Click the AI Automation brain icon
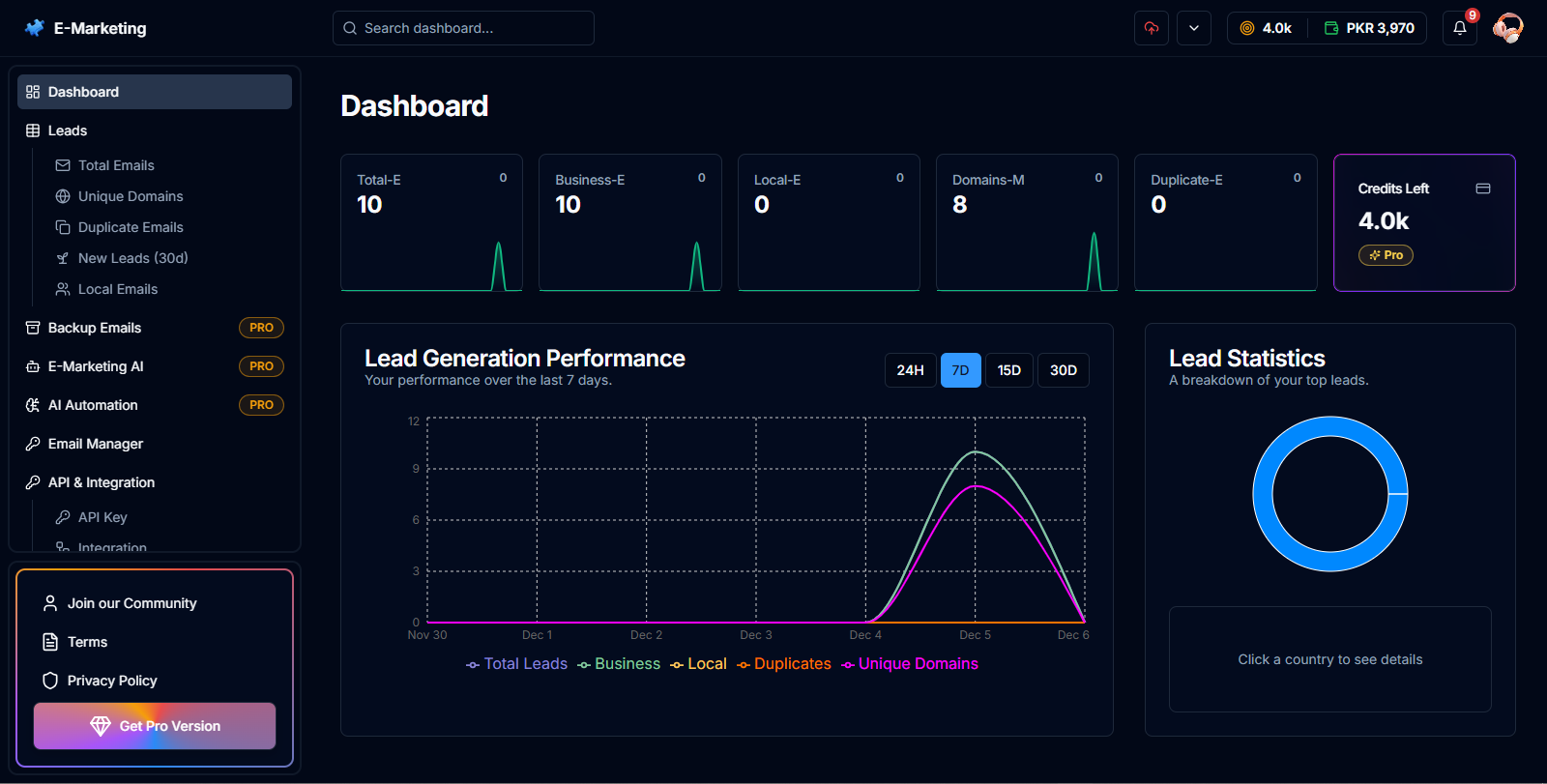Image resolution: width=1547 pixels, height=784 pixels. coord(33,405)
